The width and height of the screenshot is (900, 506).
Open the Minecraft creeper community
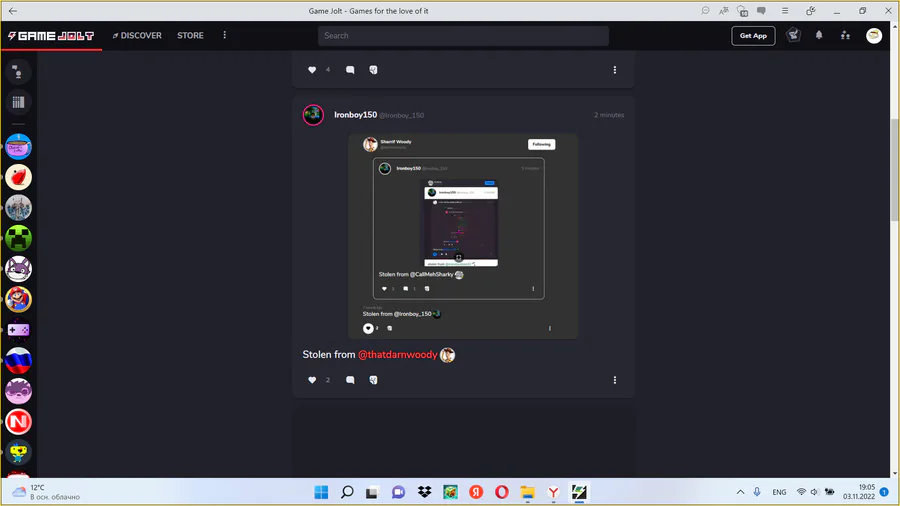coord(18,238)
